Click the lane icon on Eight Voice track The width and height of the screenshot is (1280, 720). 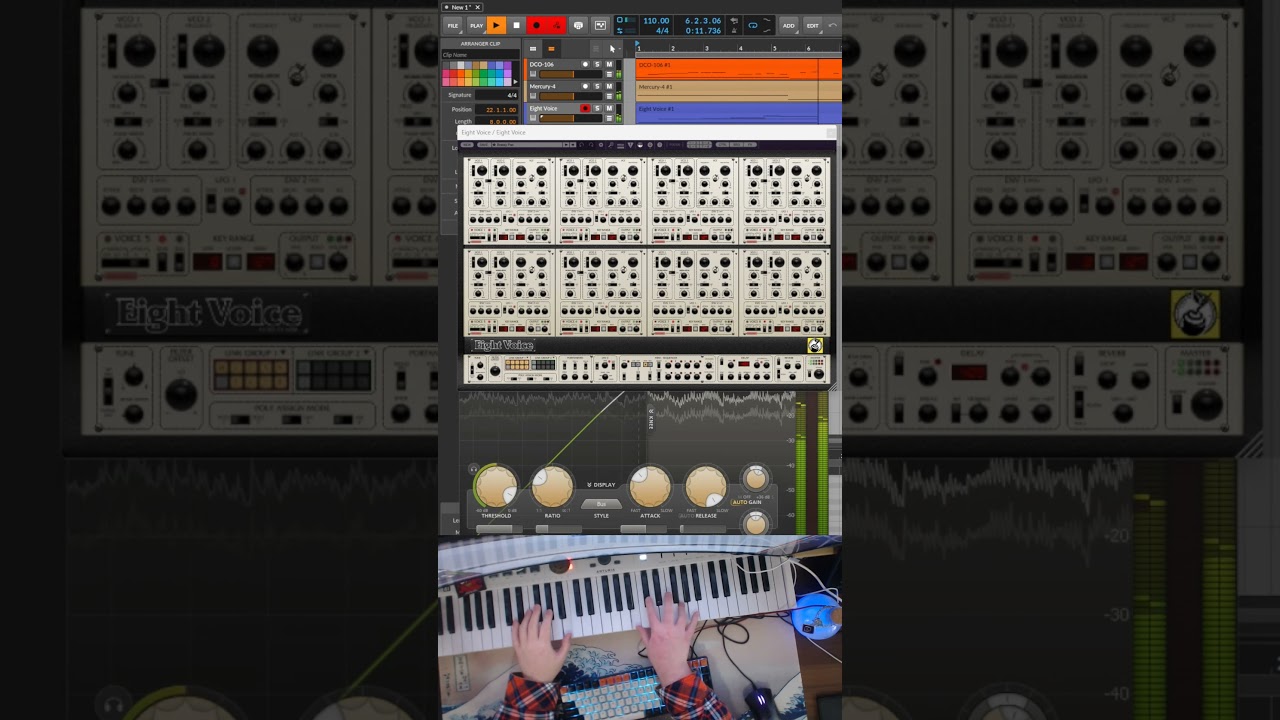click(609, 118)
